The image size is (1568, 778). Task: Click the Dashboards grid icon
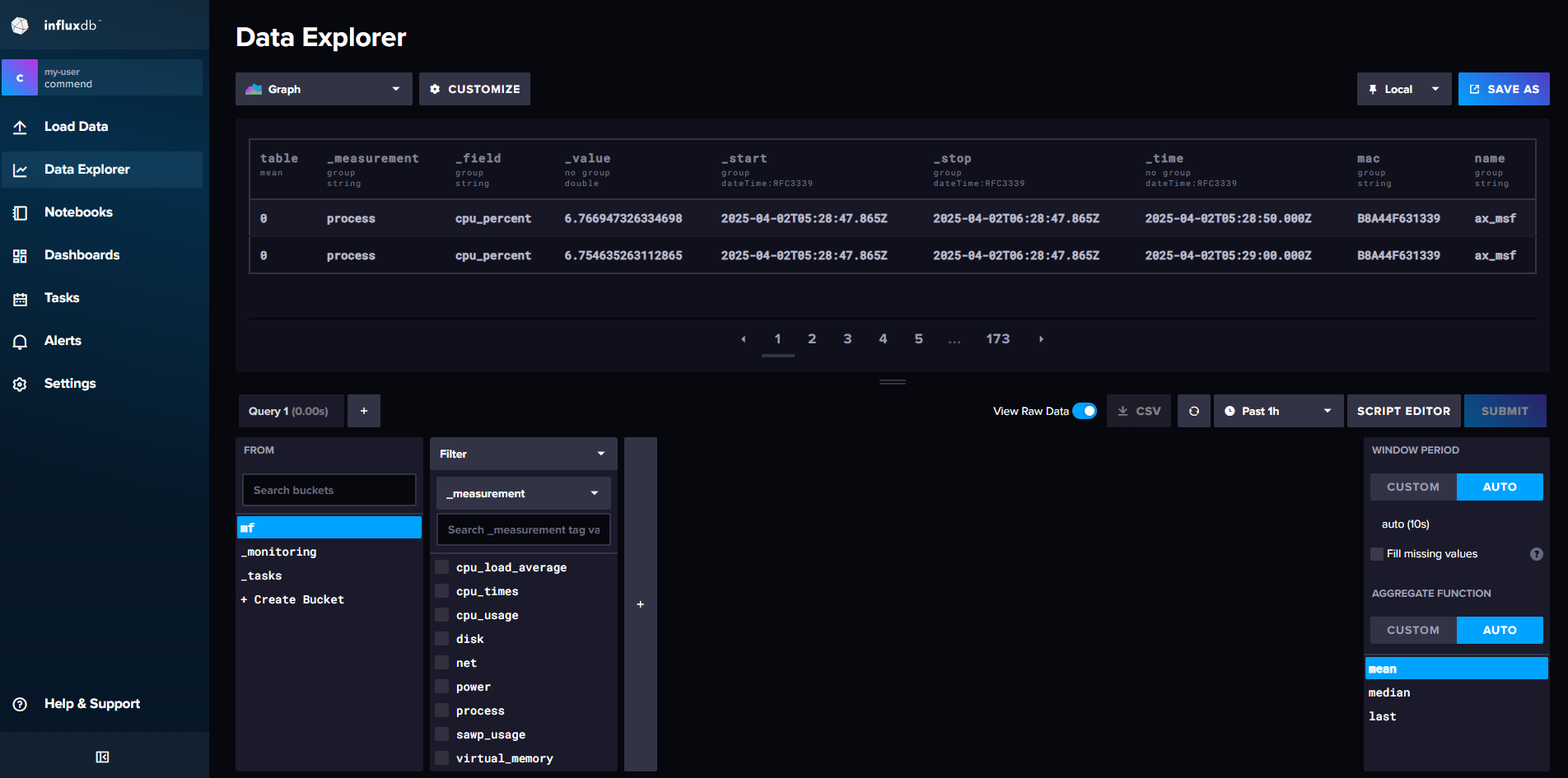coord(21,255)
